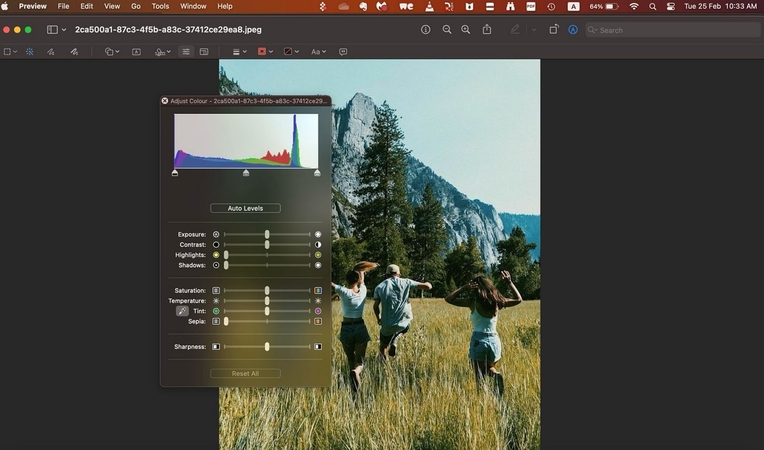This screenshot has width=764, height=450.
Task: Click the maximum exposure icon
Action: [318, 234]
